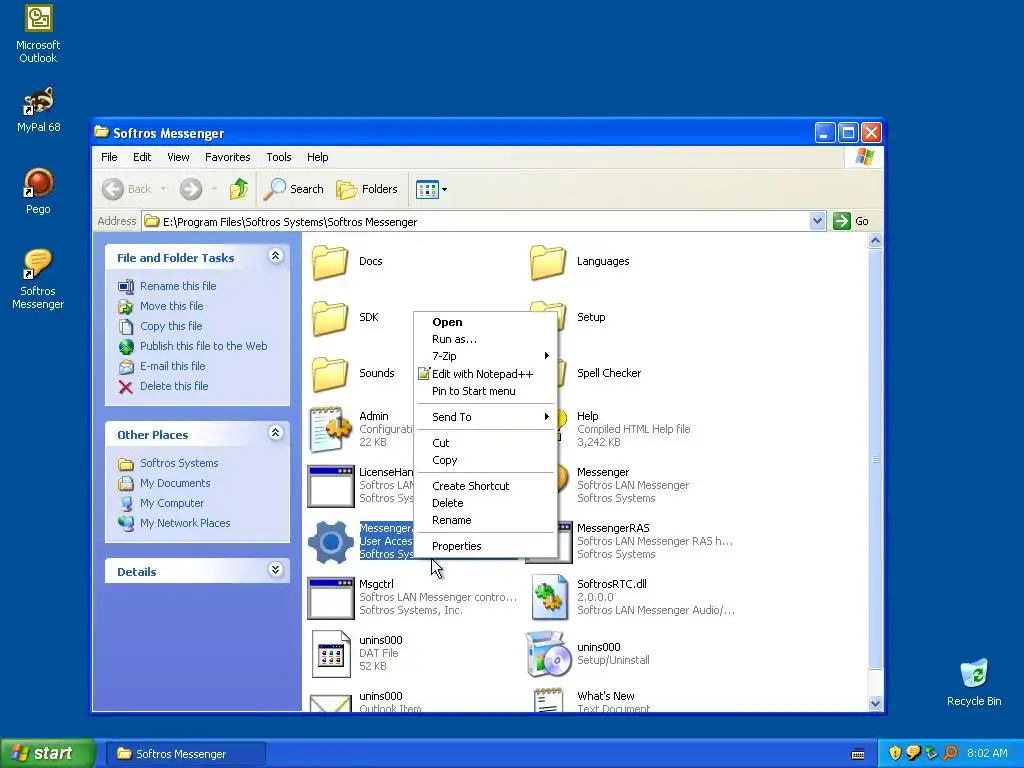Choose Copy from context menu
Image resolution: width=1024 pixels, height=768 pixels.
[x=485, y=460]
